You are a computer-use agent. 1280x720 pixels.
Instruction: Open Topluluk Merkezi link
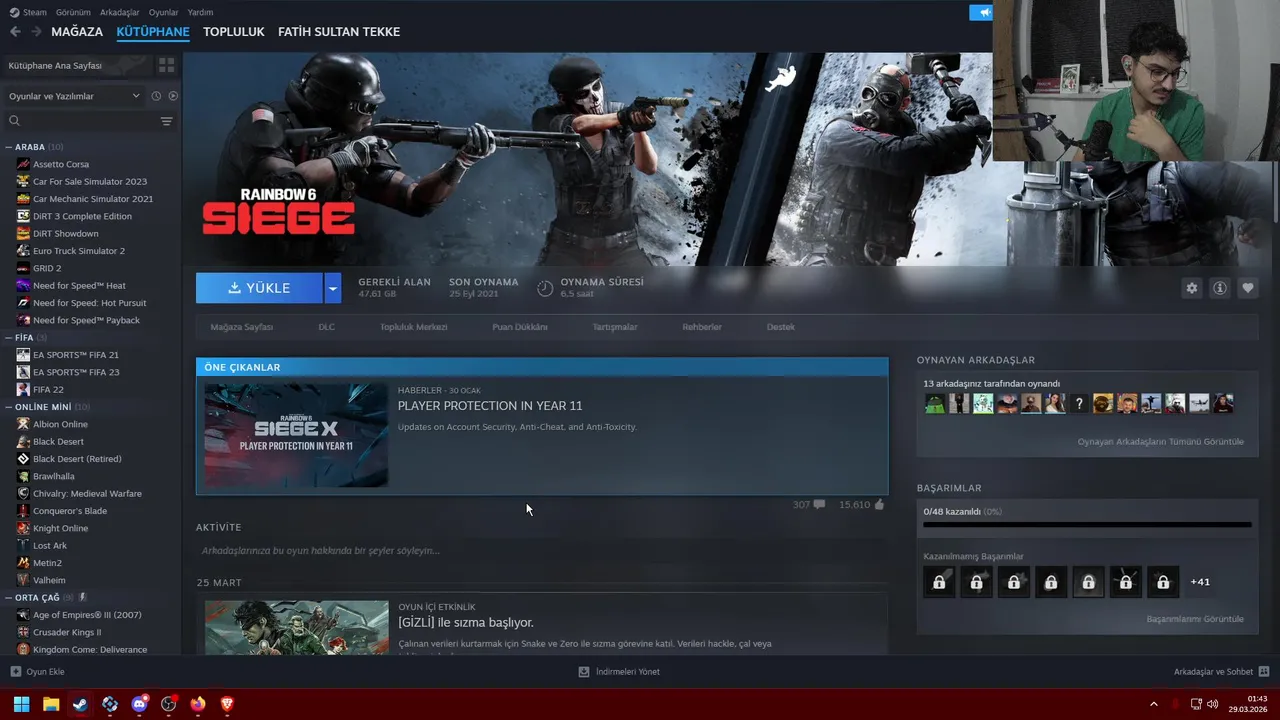413,327
